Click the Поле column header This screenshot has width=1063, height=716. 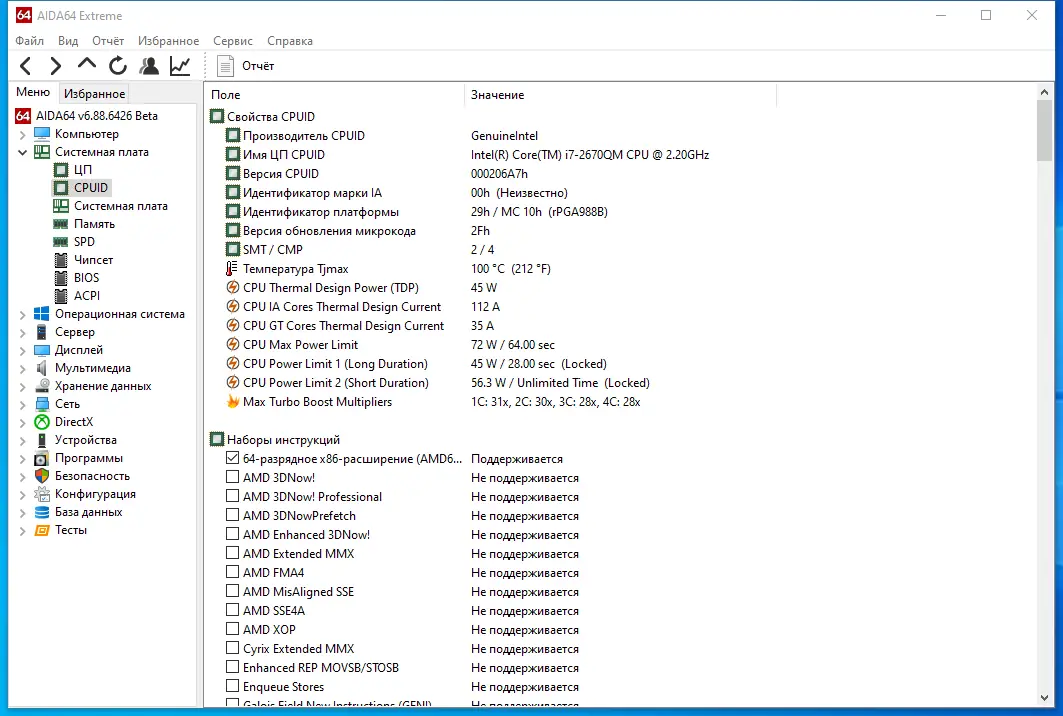pos(335,95)
